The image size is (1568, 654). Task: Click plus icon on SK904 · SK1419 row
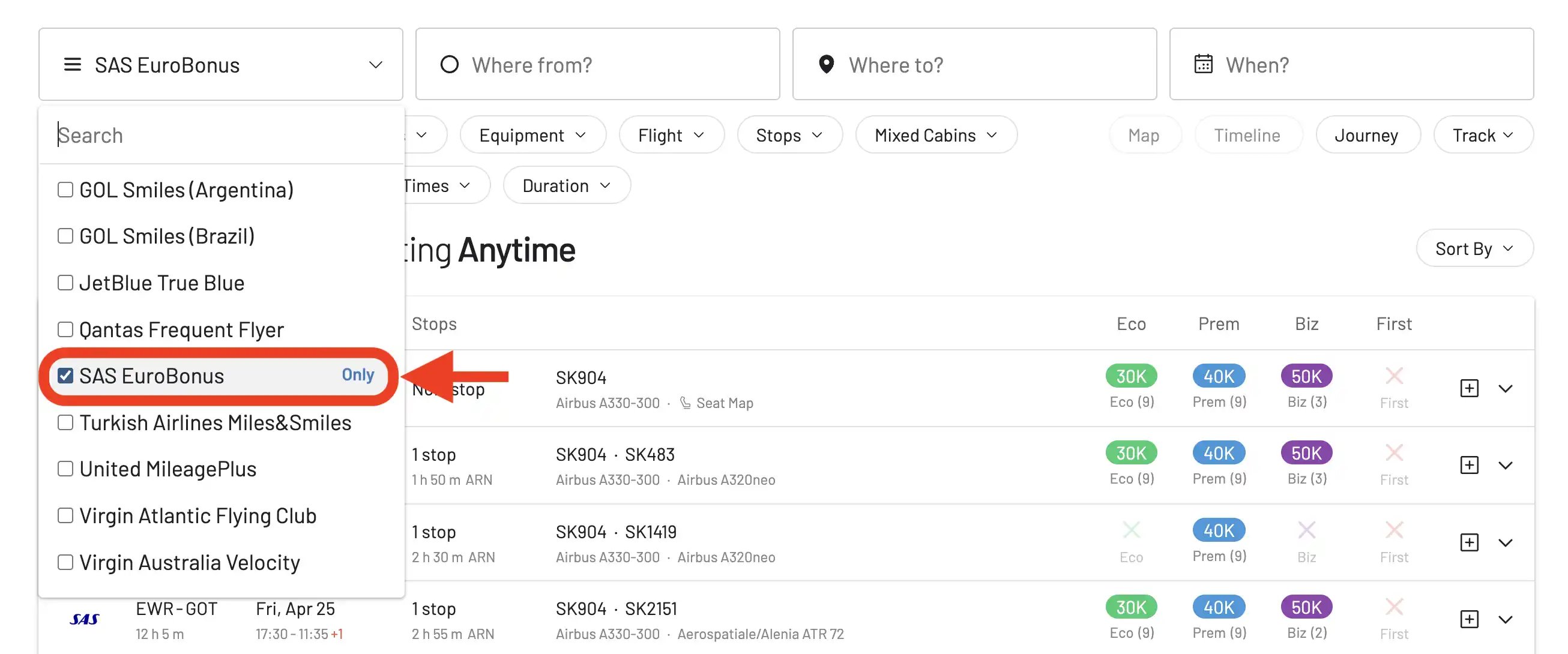[x=1470, y=542]
